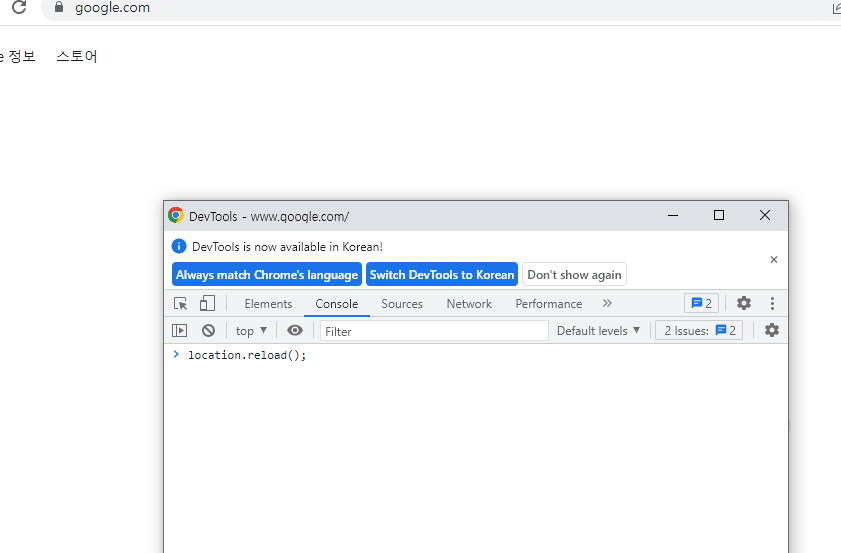Click Always match Chrome's language button
841x553 pixels.
click(x=267, y=275)
